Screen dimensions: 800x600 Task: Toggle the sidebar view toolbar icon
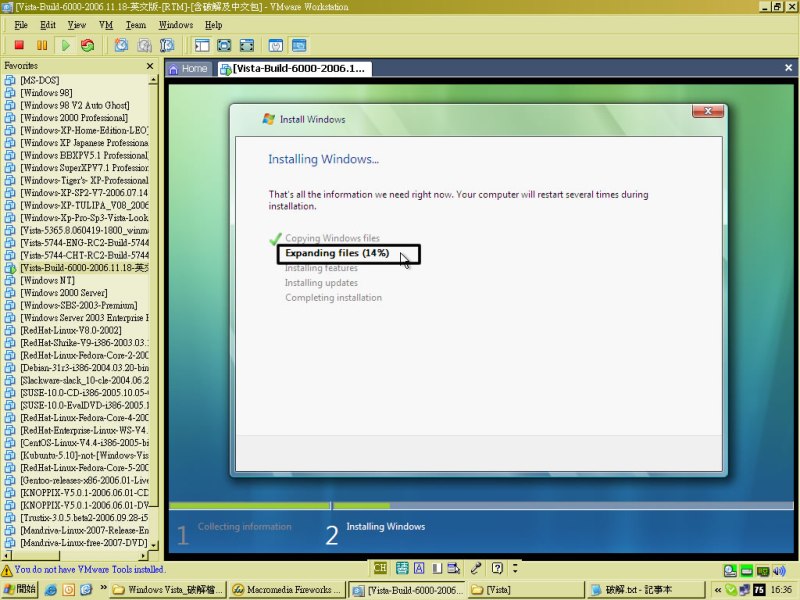tap(202, 45)
